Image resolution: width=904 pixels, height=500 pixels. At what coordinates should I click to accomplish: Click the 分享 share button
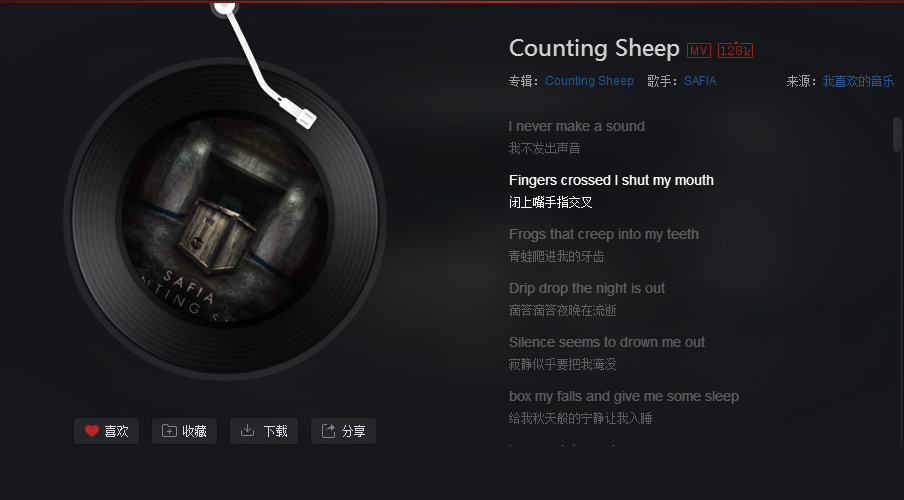tap(344, 431)
